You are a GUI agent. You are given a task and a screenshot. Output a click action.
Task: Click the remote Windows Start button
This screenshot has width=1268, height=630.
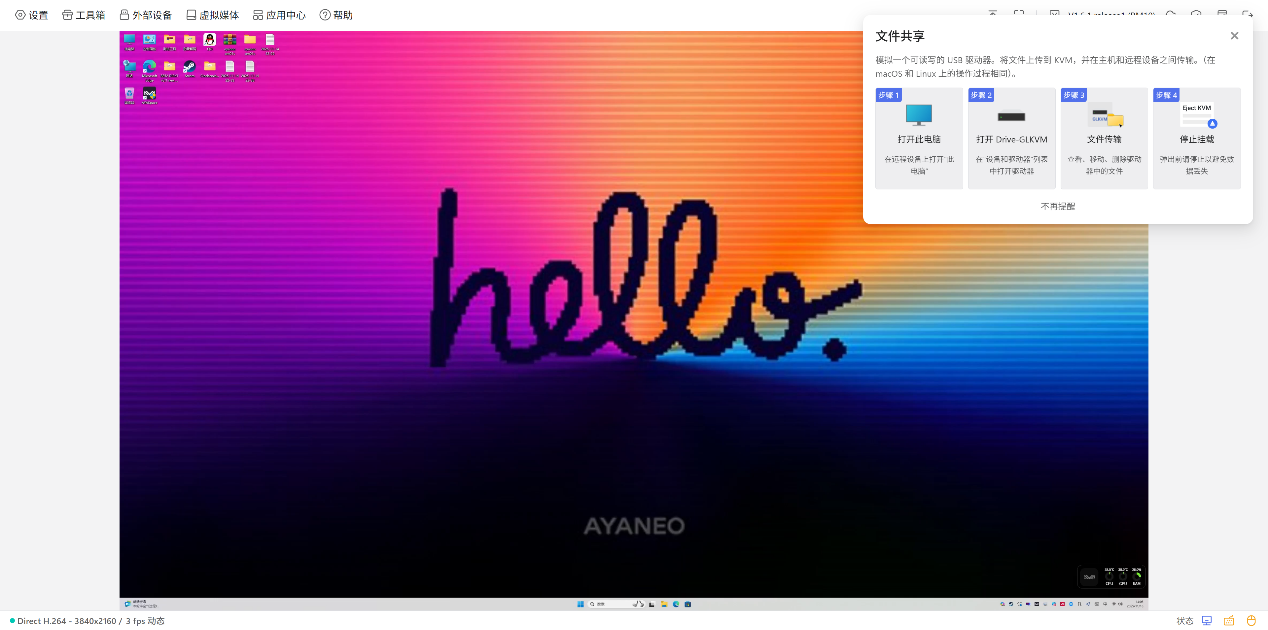click(x=579, y=604)
